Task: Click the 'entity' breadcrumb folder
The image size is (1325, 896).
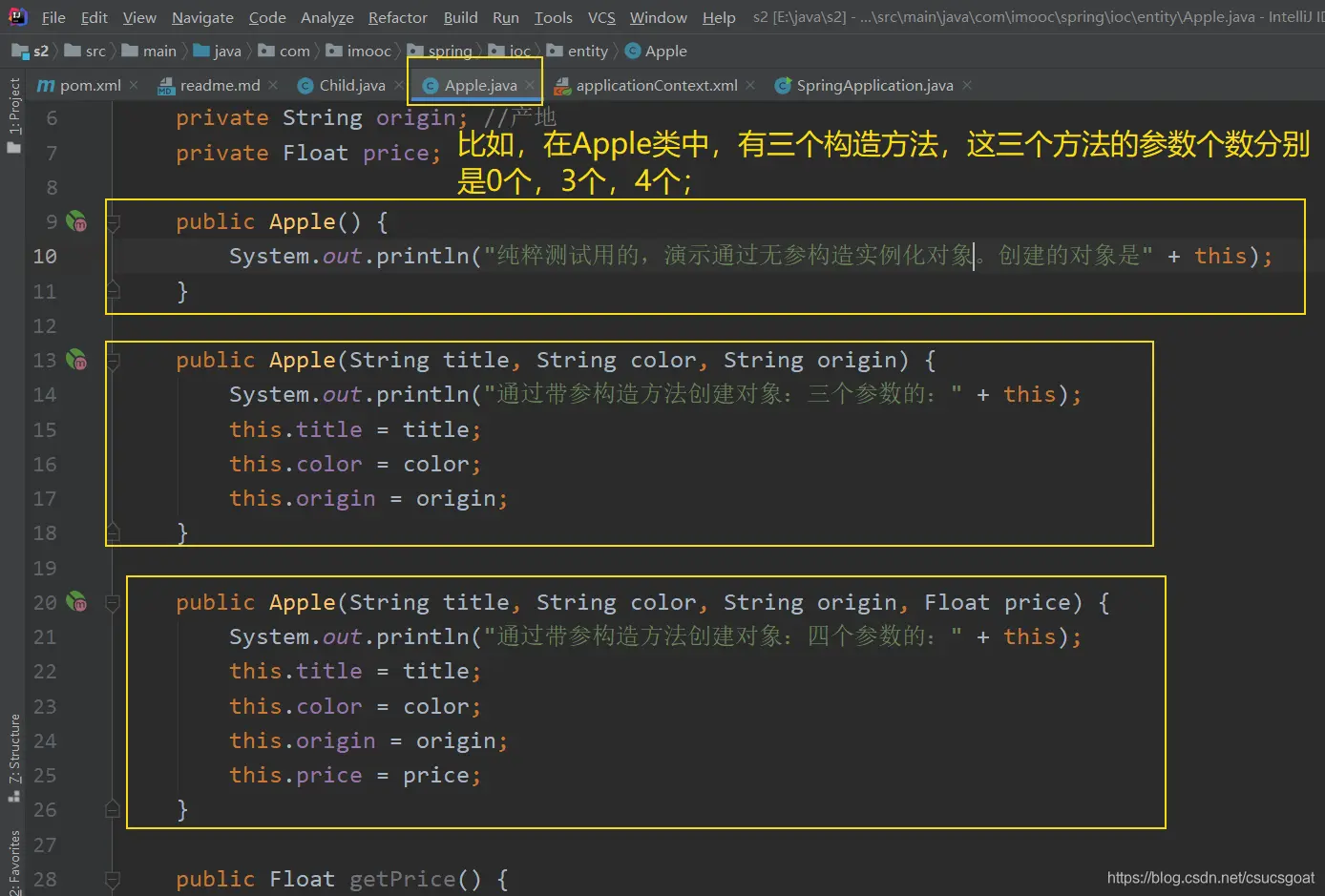Action: [587, 51]
